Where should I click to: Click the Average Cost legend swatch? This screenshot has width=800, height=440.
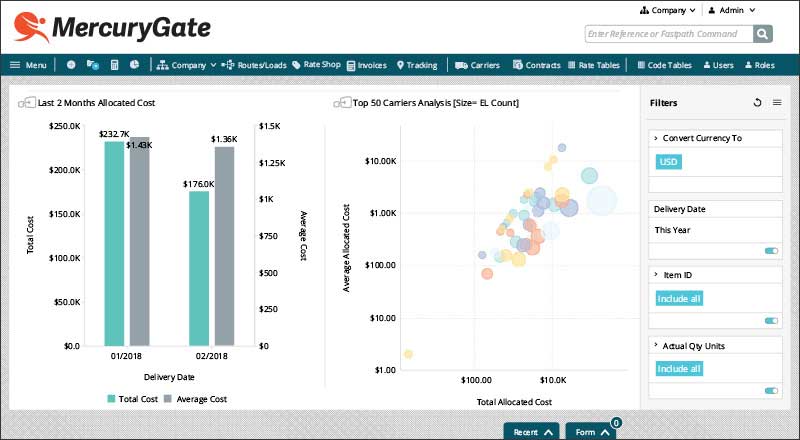pos(168,399)
